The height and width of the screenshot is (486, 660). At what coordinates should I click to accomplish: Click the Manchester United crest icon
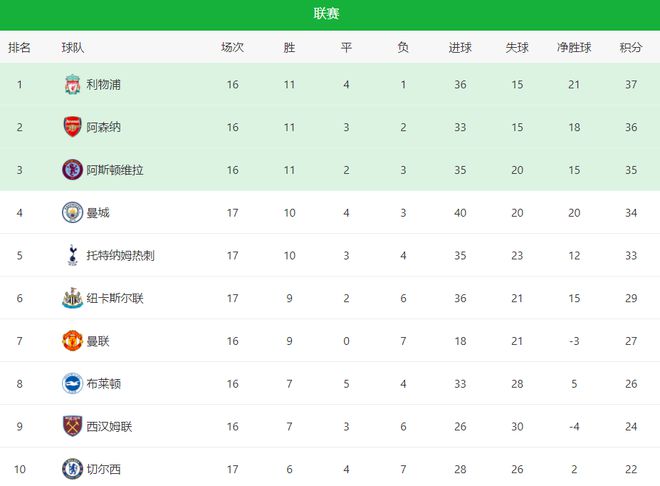pos(72,341)
